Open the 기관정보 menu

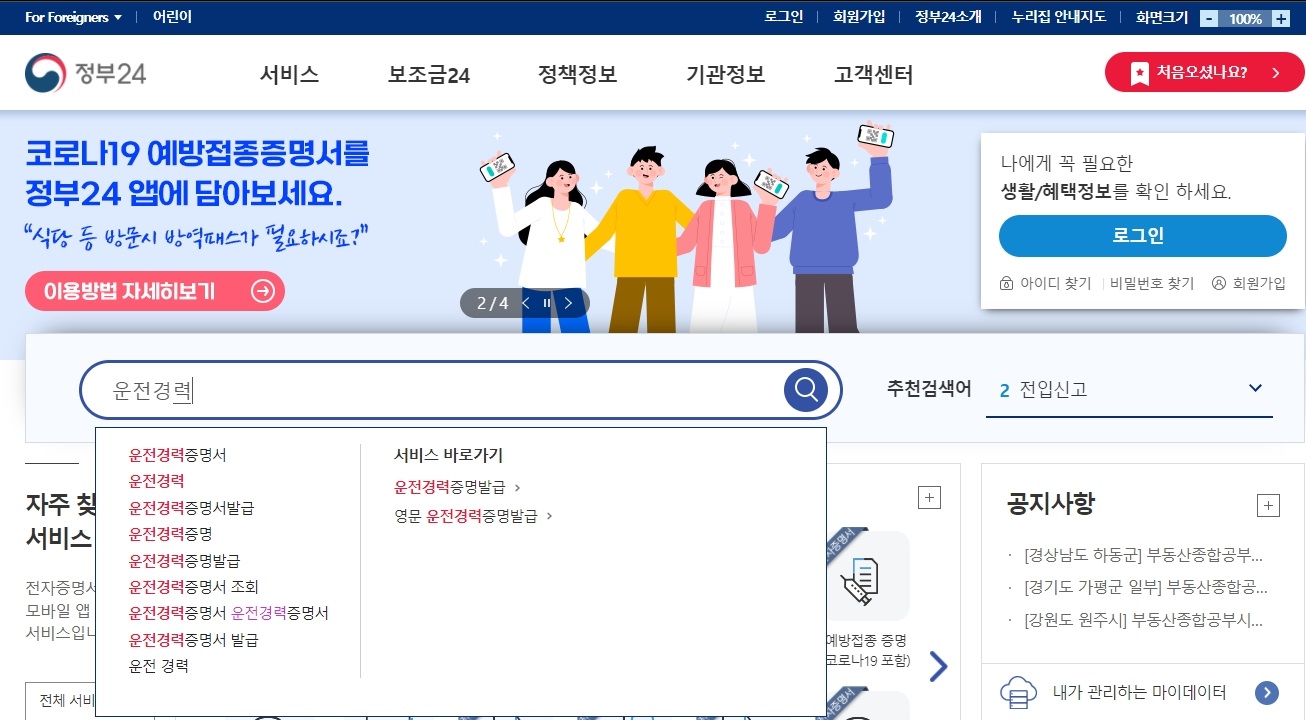[x=725, y=74]
